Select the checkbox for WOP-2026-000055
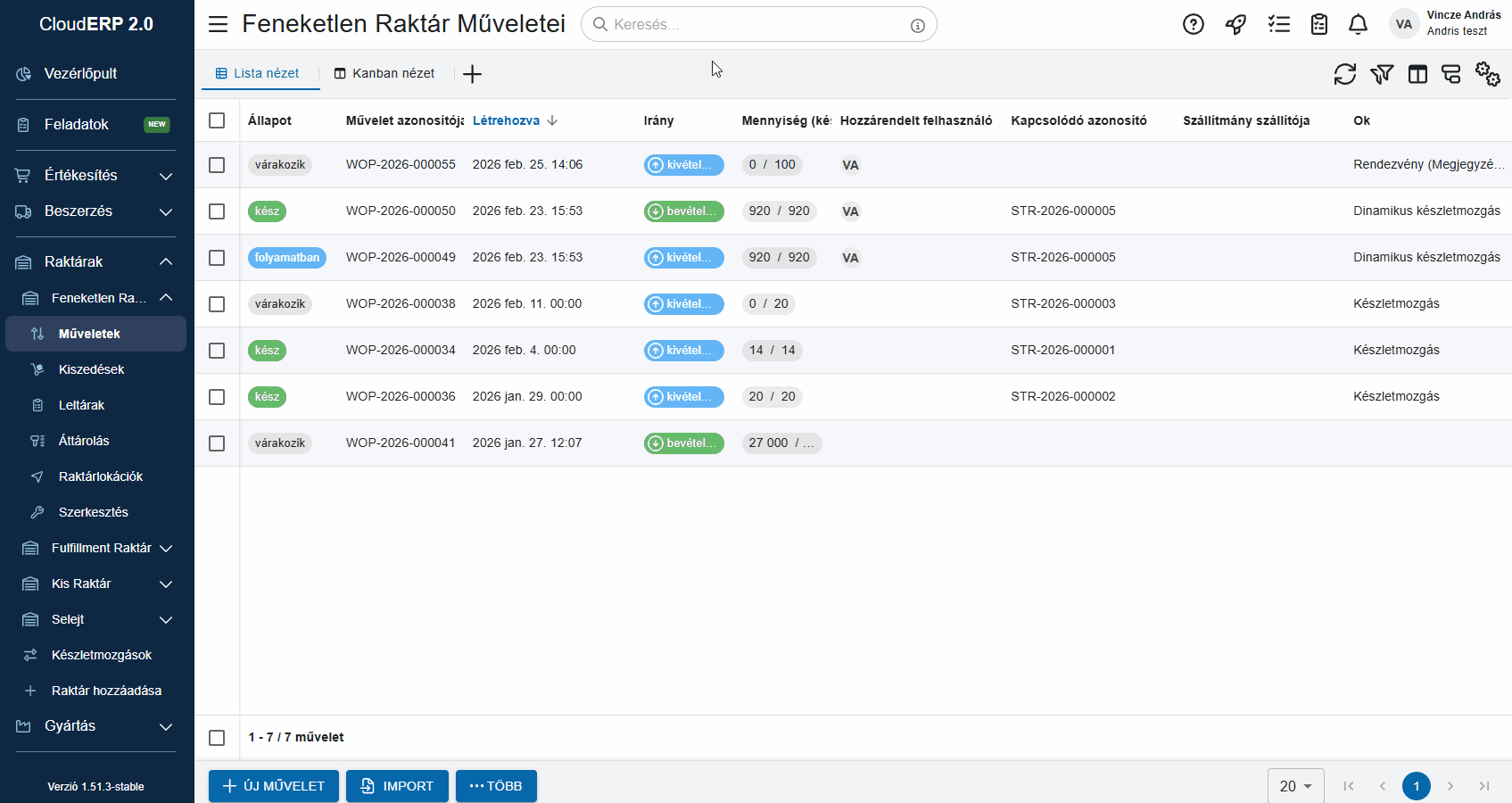Image resolution: width=1512 pixels, height=803 pixels. (x=217, y=165)
